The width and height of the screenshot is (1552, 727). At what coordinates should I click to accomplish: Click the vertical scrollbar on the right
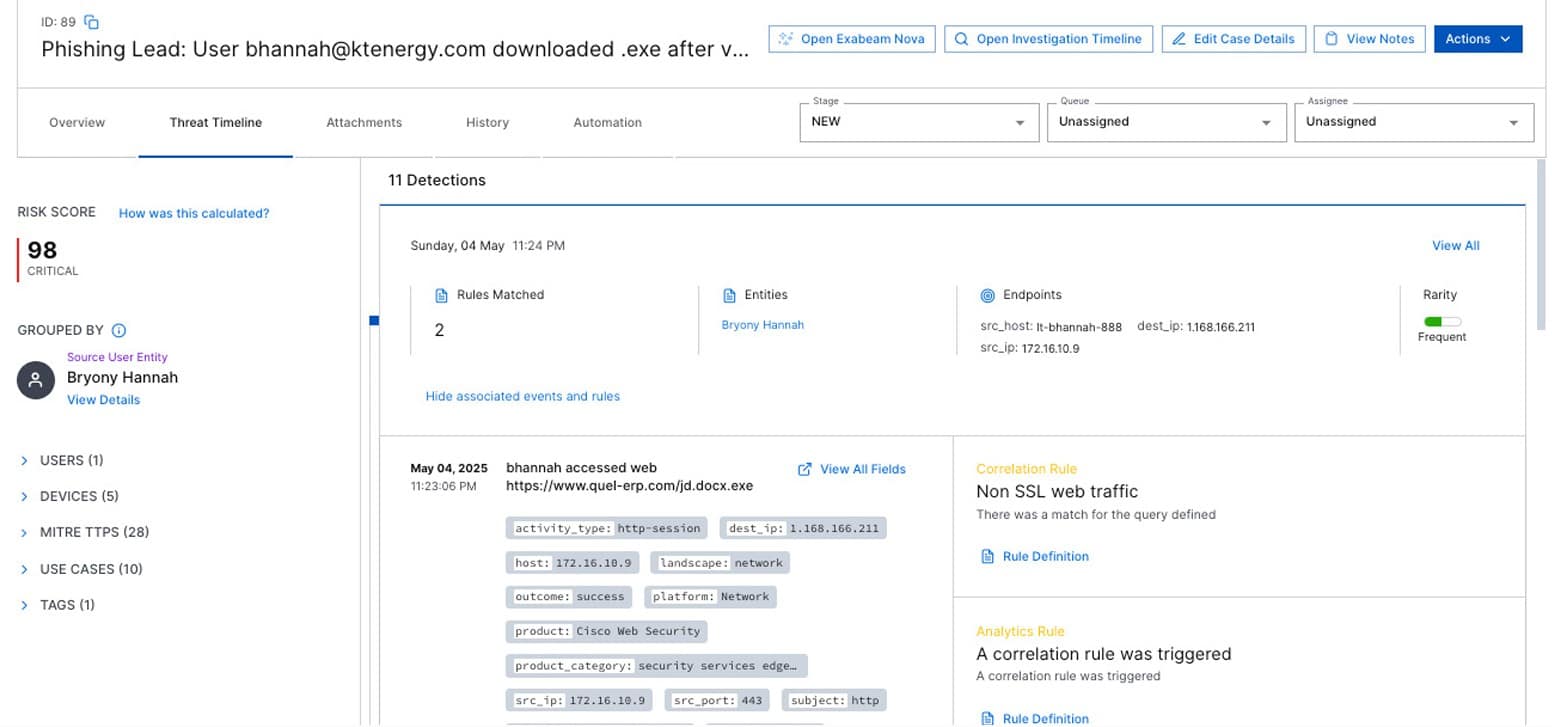pos(1541,245)
